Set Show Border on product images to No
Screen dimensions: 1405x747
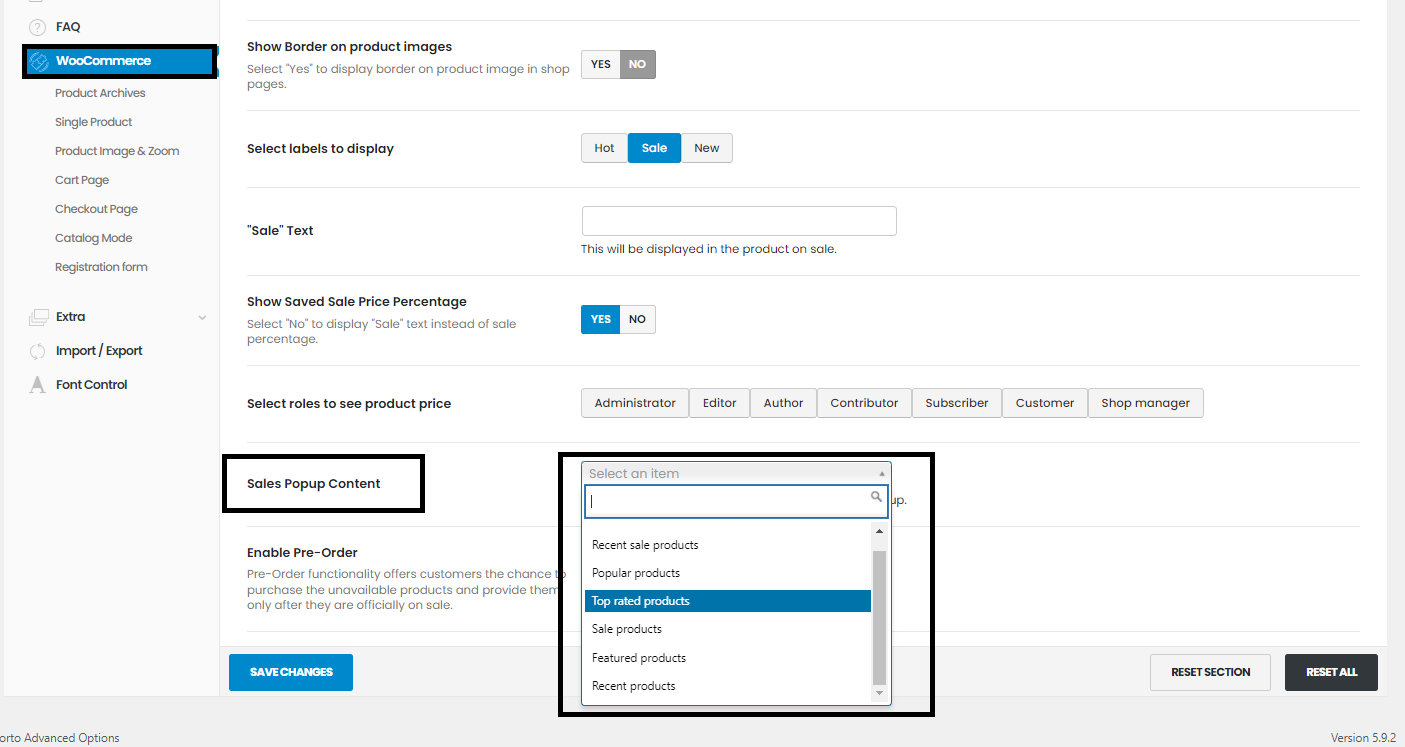(638, 64)
